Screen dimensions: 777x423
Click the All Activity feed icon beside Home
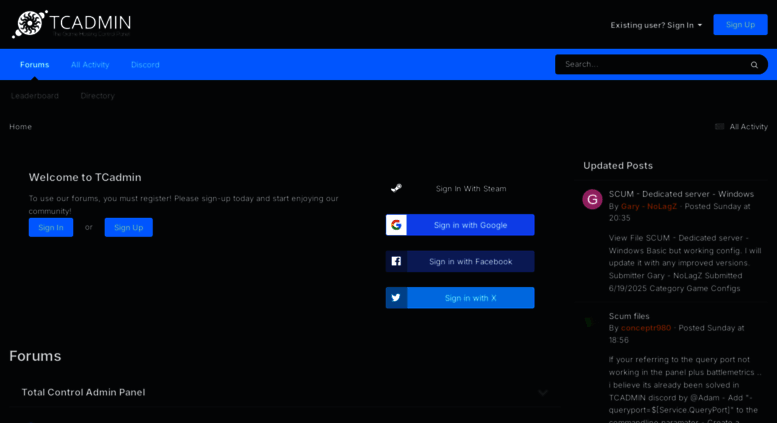tap(720, 127)
